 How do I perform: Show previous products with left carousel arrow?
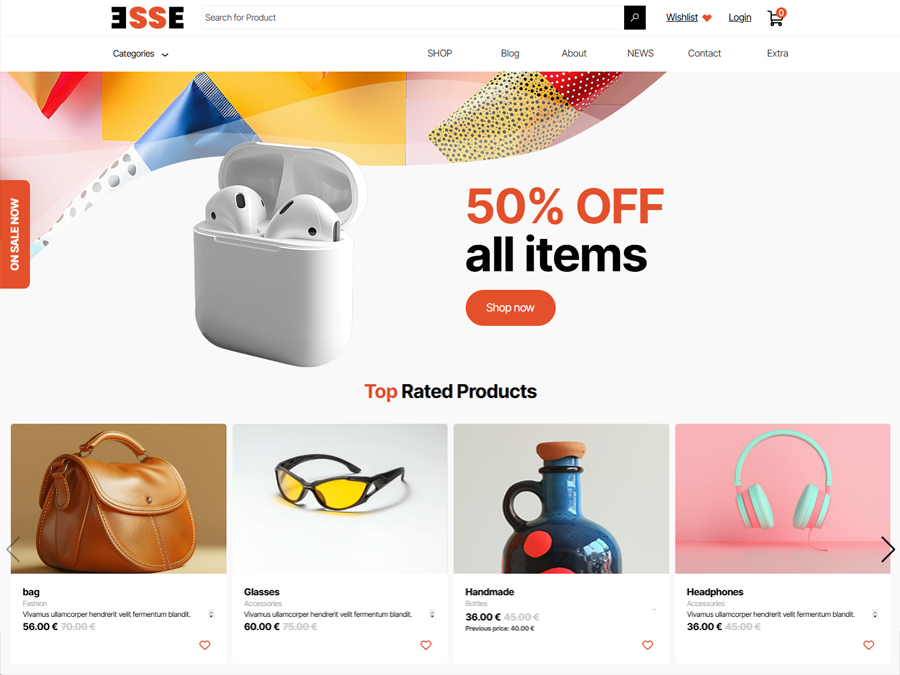(x=13, y=549)
